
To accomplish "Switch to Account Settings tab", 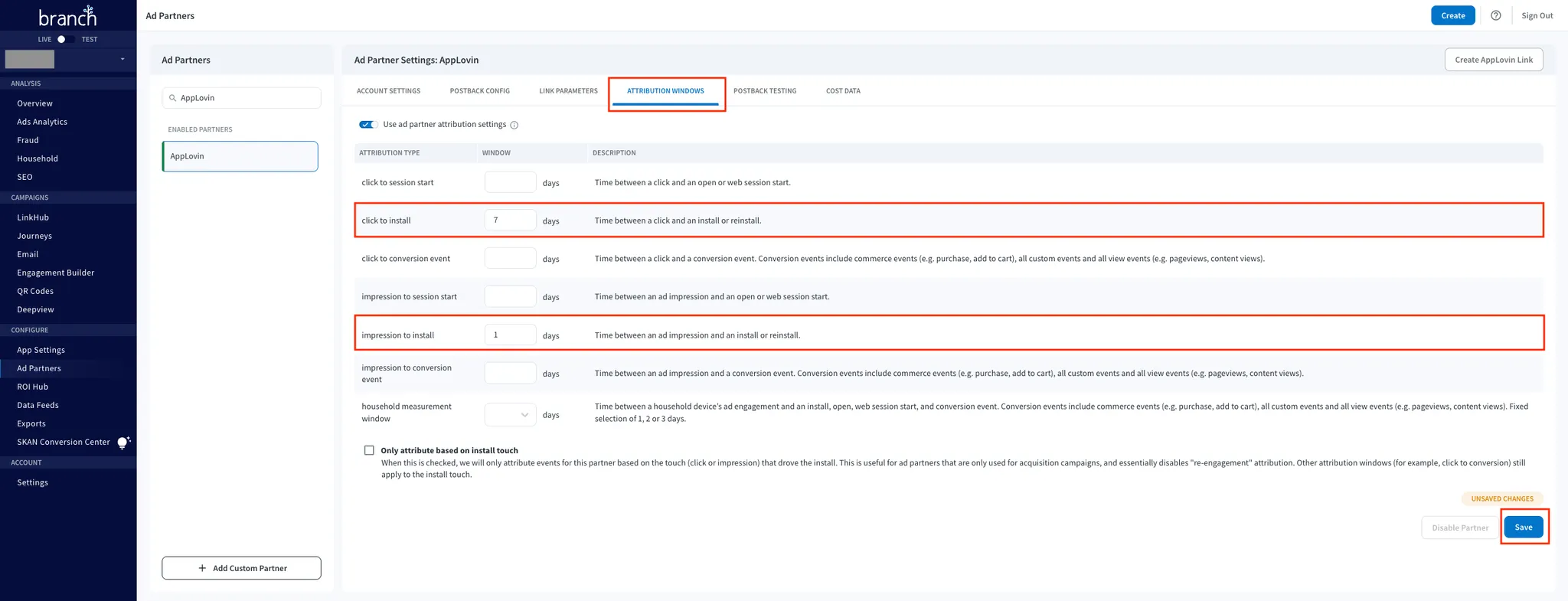I will point(388,91).
